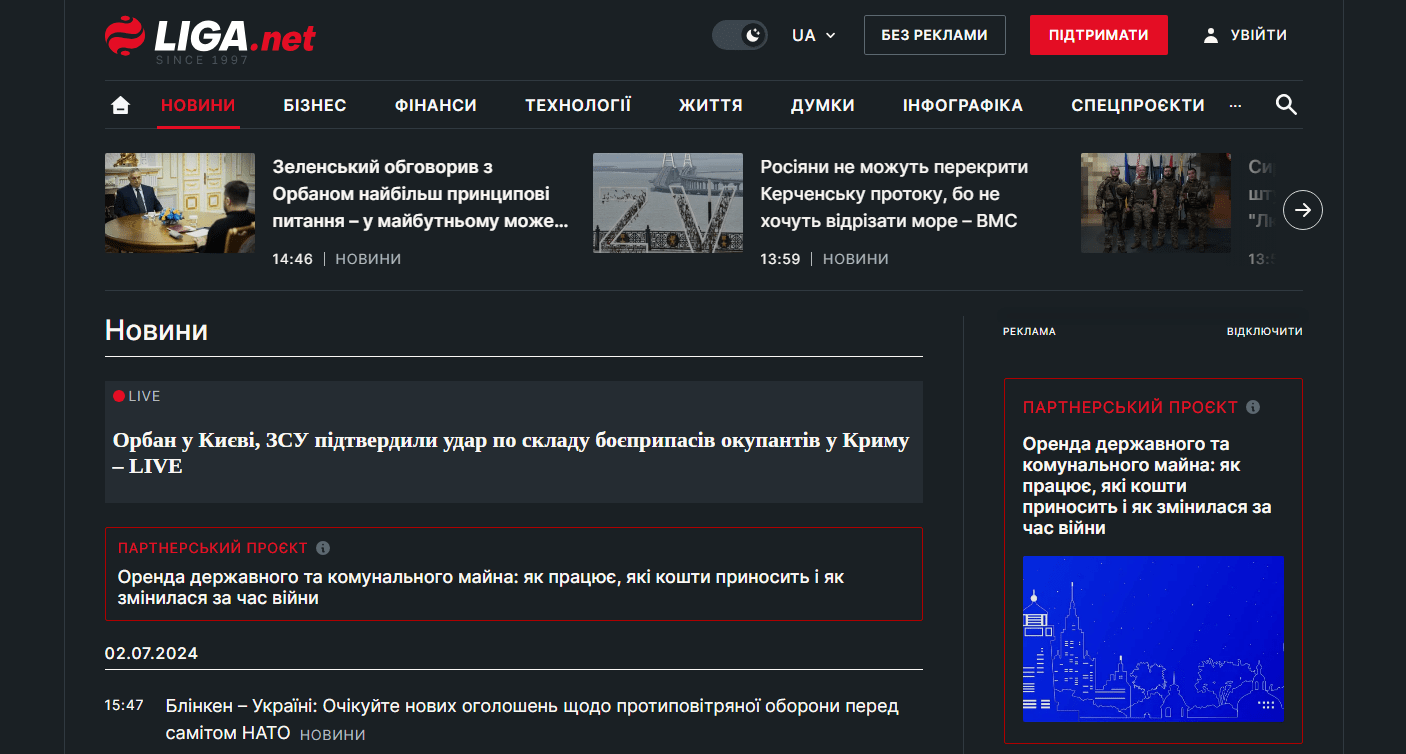Screen dimensions: 1406x754
Task: Open headline about Зеленський and Орбан
Action: (420, 194)
